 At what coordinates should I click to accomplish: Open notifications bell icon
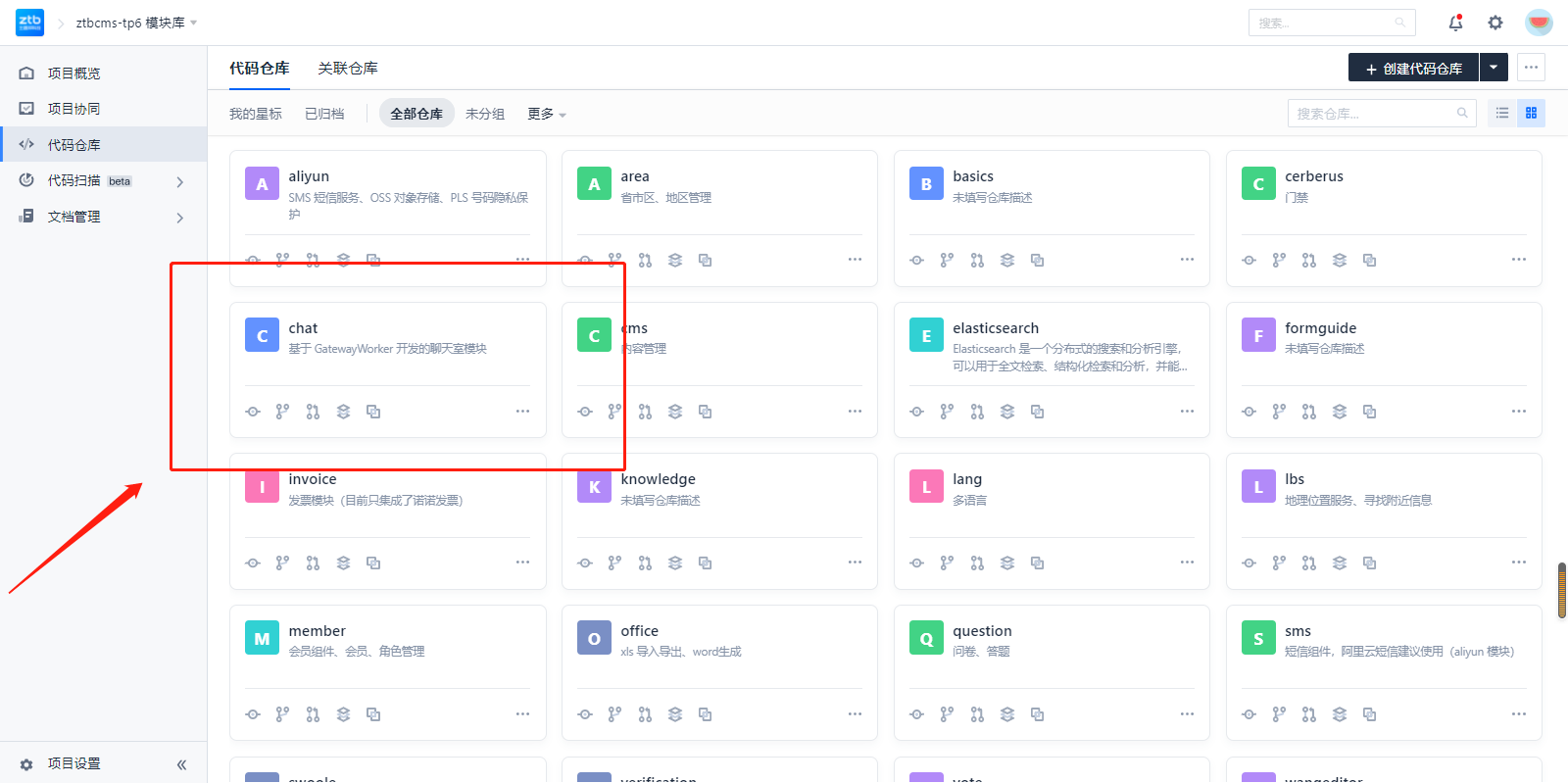1455,23
